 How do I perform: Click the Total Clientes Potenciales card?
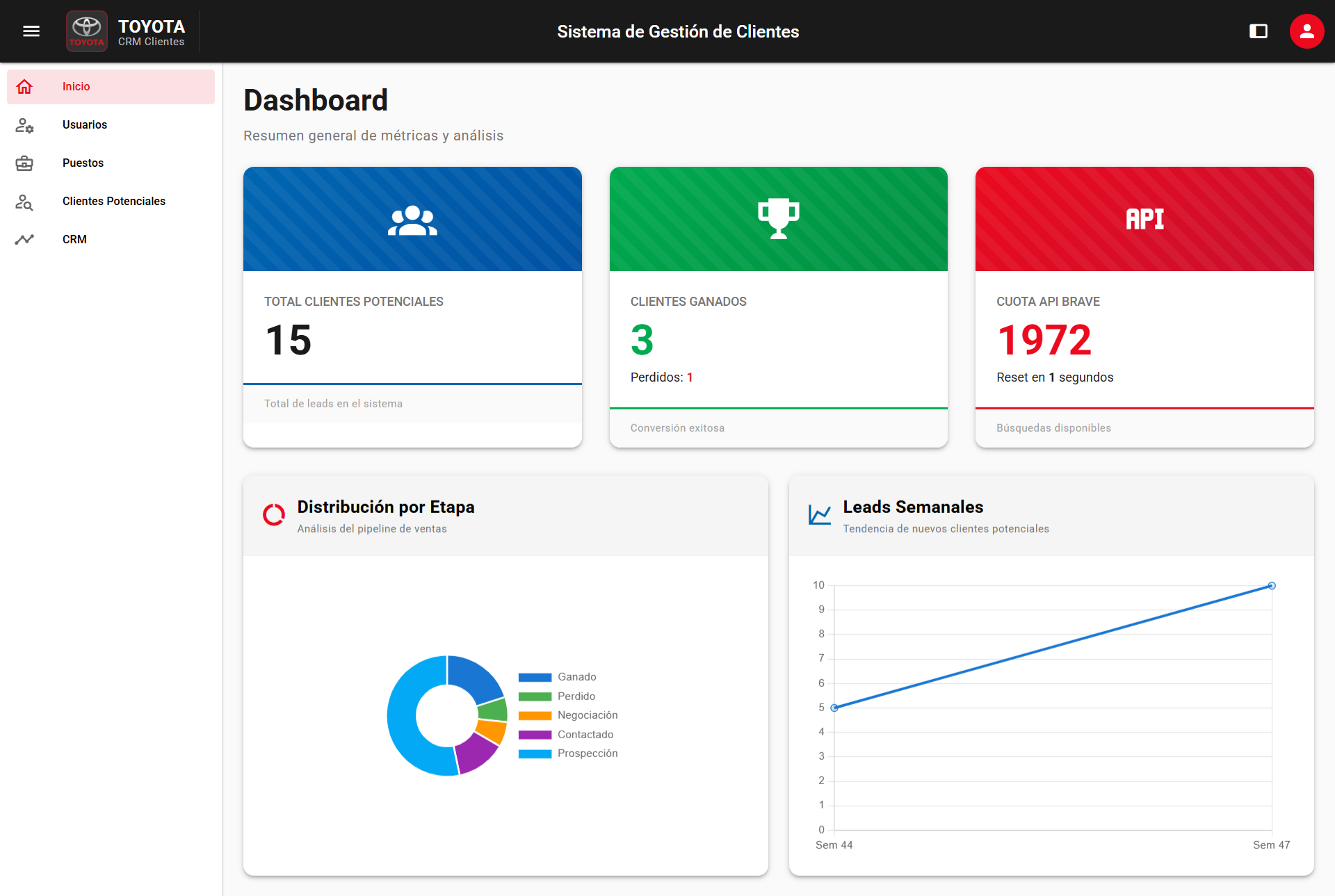point(412,307)
